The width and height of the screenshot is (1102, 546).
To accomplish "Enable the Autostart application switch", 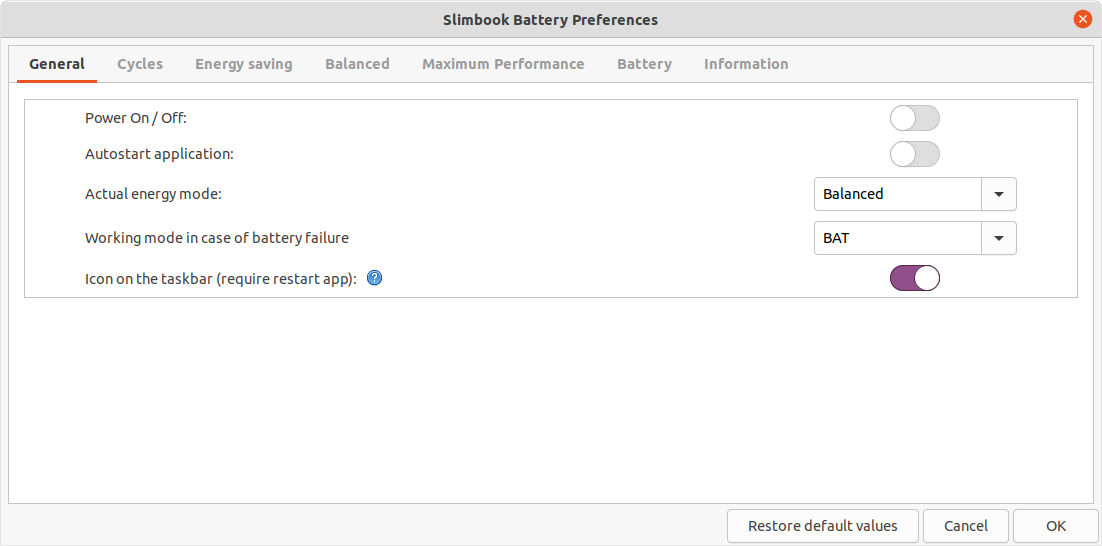I will click(x=914, y=154).
